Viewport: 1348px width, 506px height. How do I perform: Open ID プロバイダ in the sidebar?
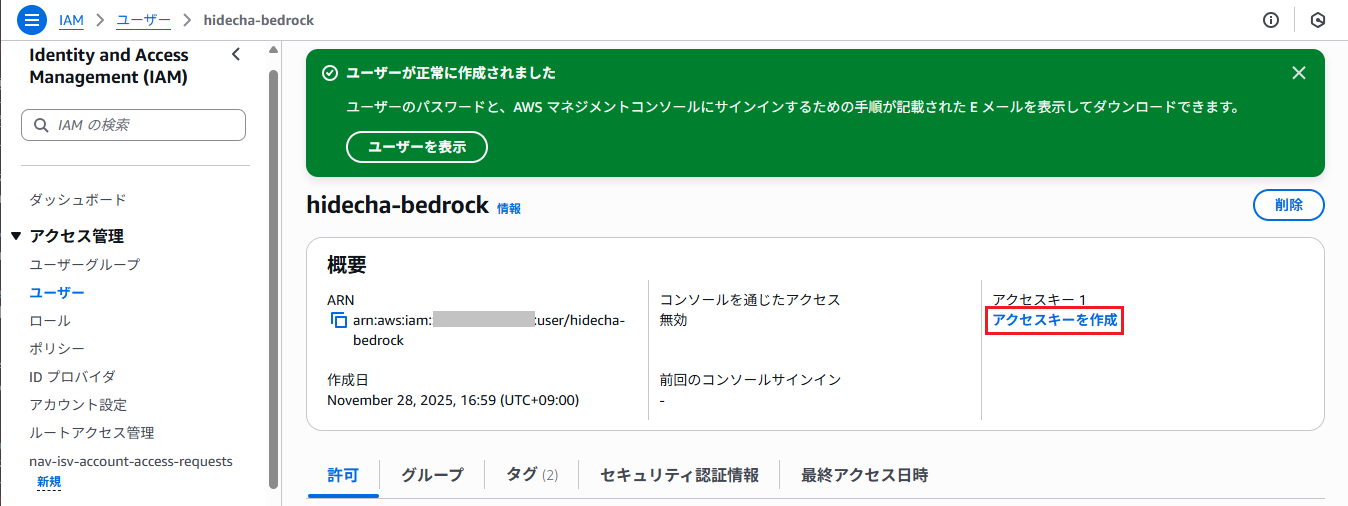point(72,377)
